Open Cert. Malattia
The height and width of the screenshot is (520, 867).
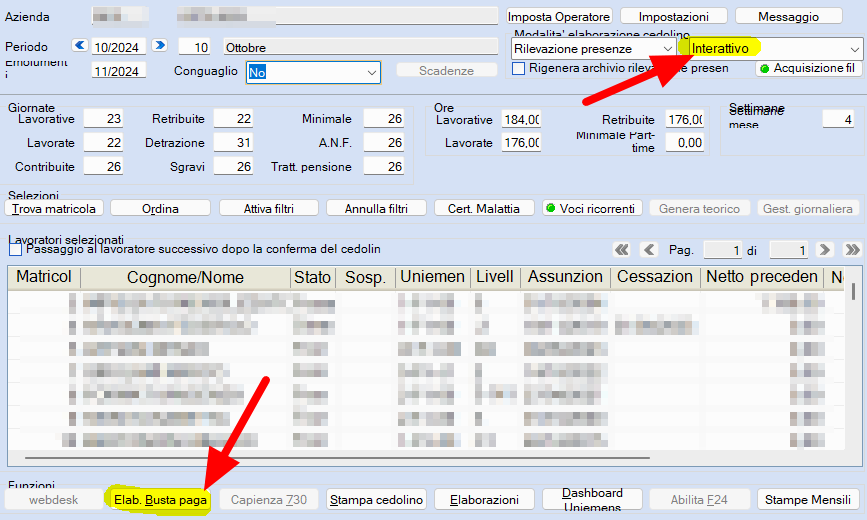click(484, 209)
